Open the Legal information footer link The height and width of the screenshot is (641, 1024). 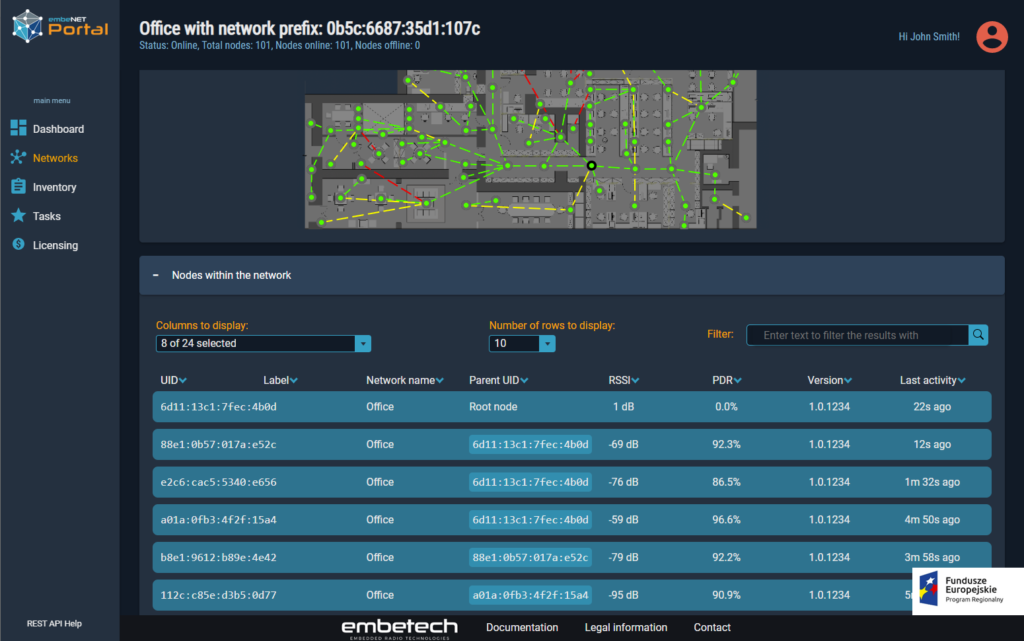626,627
